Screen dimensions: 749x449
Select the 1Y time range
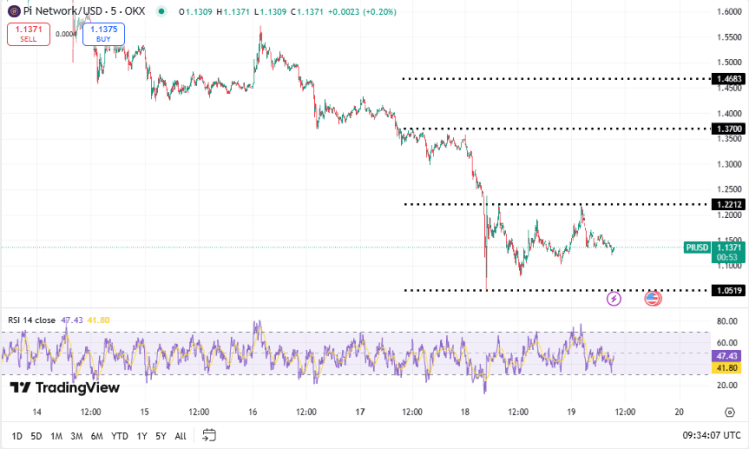[x=141, y=435]
